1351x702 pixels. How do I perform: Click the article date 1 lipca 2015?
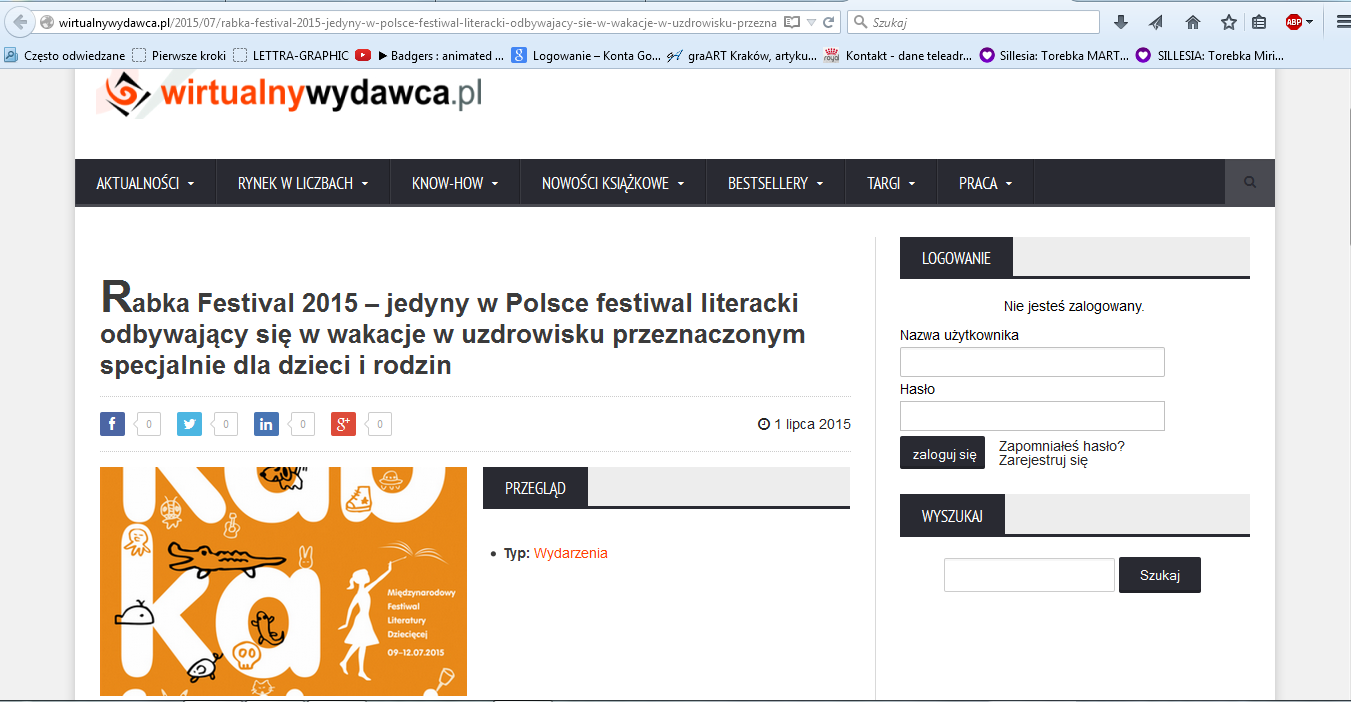pyautogui.click(x=805, y=424)
